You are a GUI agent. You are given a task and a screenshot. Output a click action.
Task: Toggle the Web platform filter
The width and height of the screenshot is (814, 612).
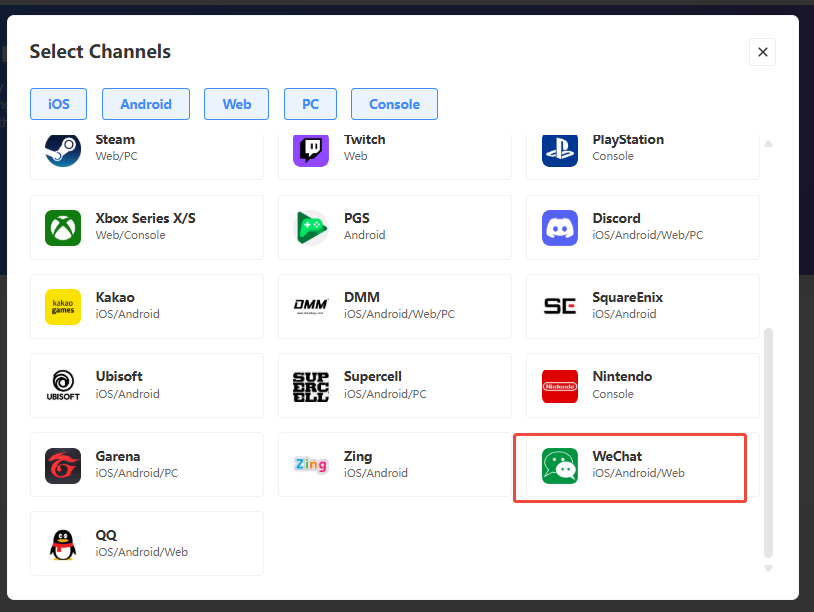pyautogui.click(x=236, y=104)
